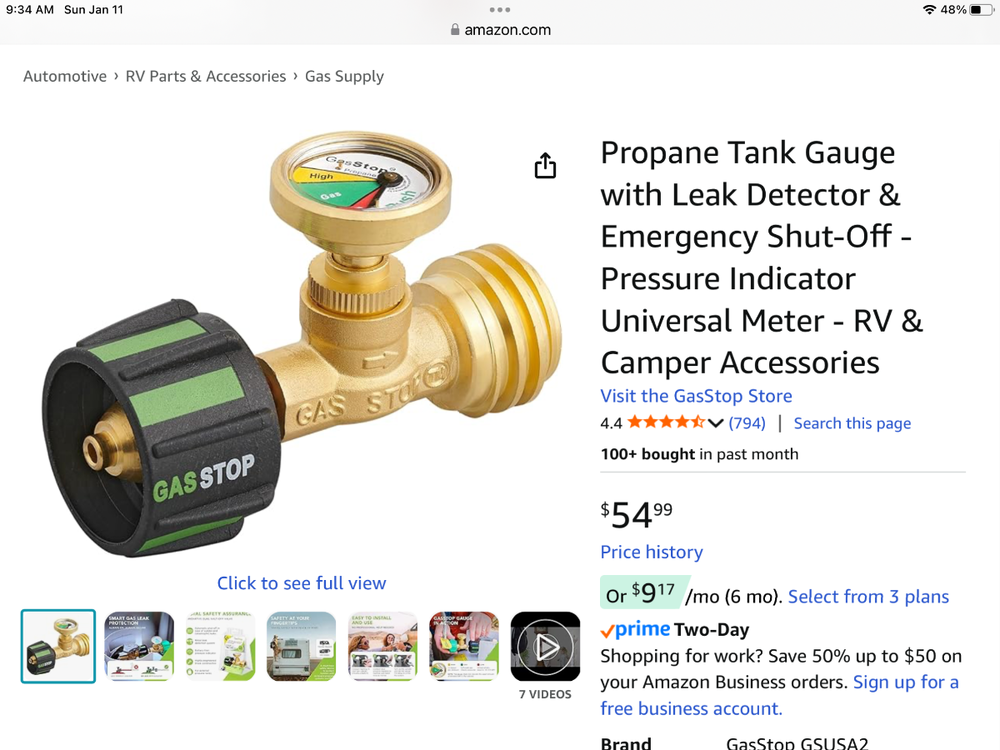Expand the rating breakdown chevron
The width and height of the screenshot is (1000, 750).
pyautogui.click(x=716, y=423)
